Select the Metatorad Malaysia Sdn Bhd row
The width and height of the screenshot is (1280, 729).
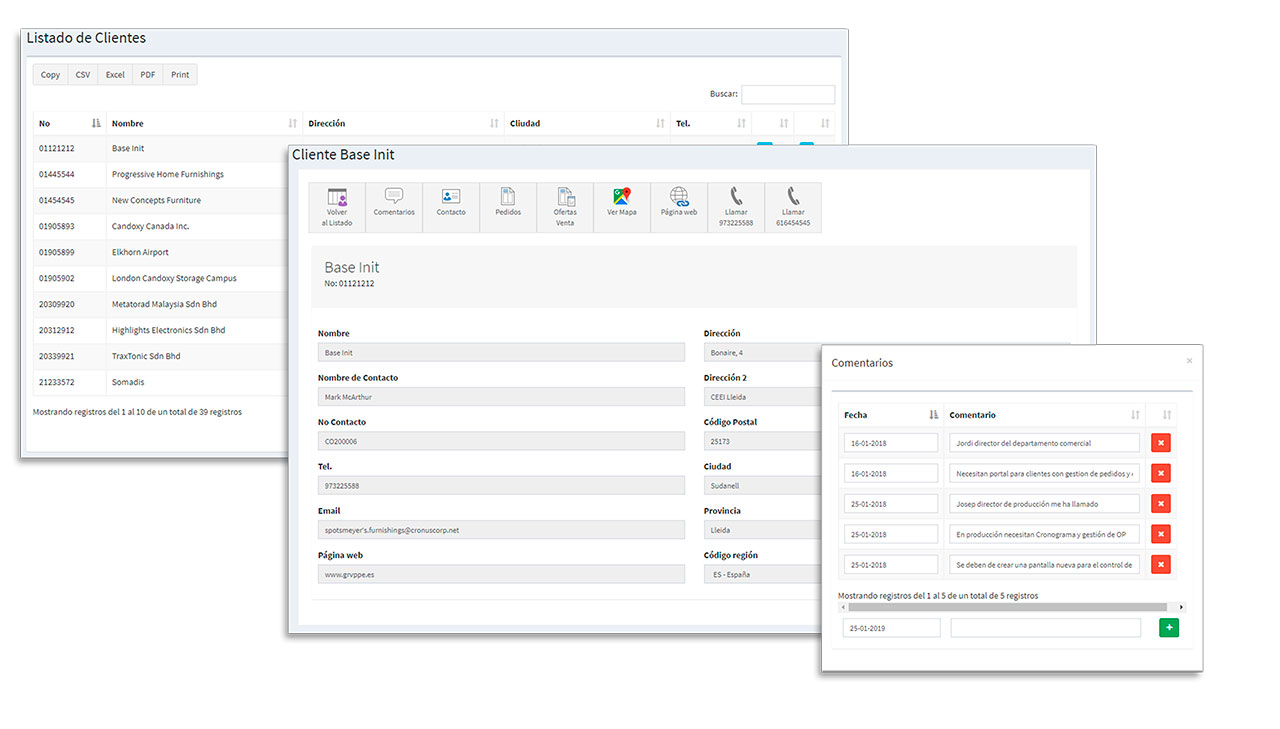tap(160, 304)
